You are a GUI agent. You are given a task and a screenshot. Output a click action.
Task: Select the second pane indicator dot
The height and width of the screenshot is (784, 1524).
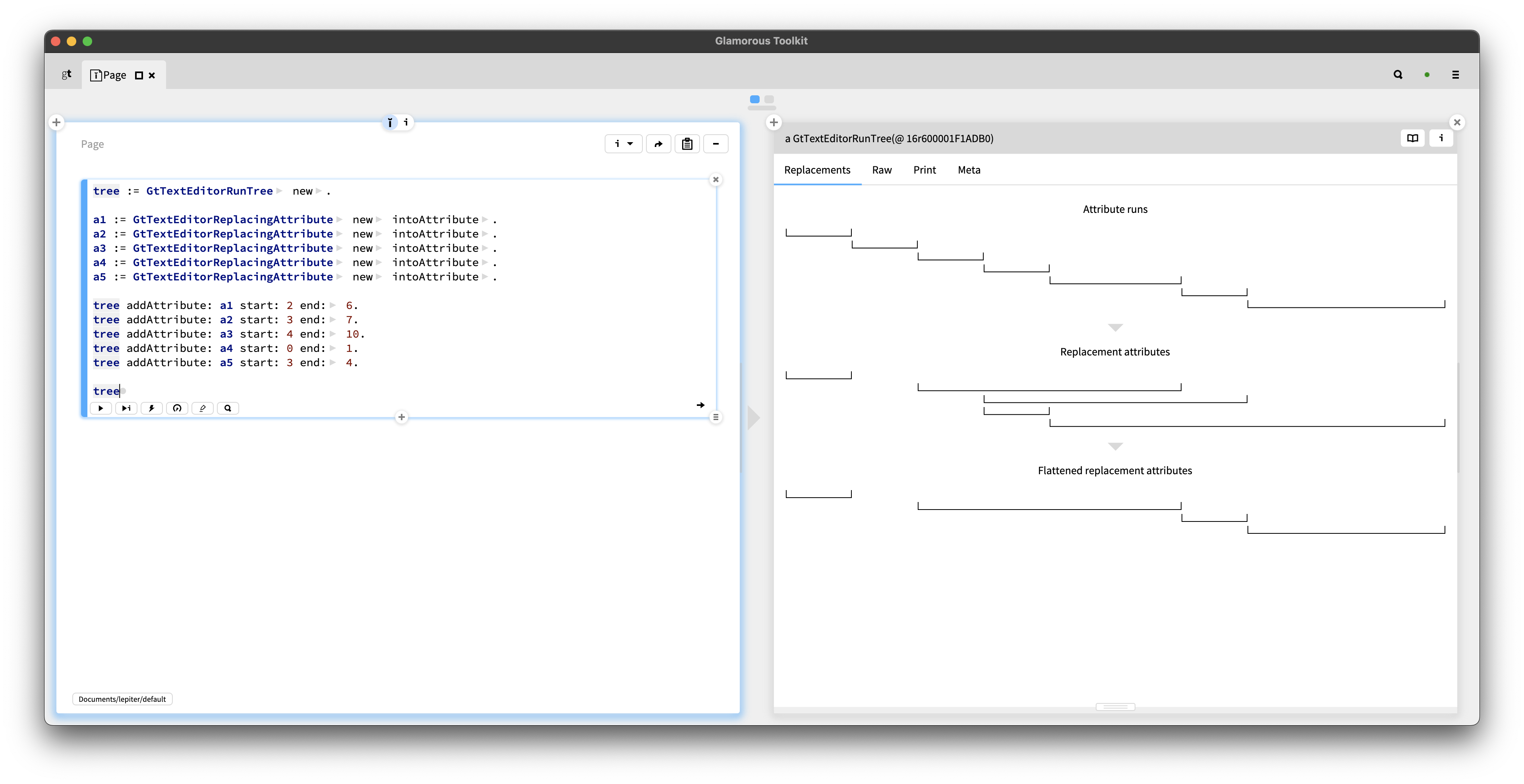click(768, 99)
